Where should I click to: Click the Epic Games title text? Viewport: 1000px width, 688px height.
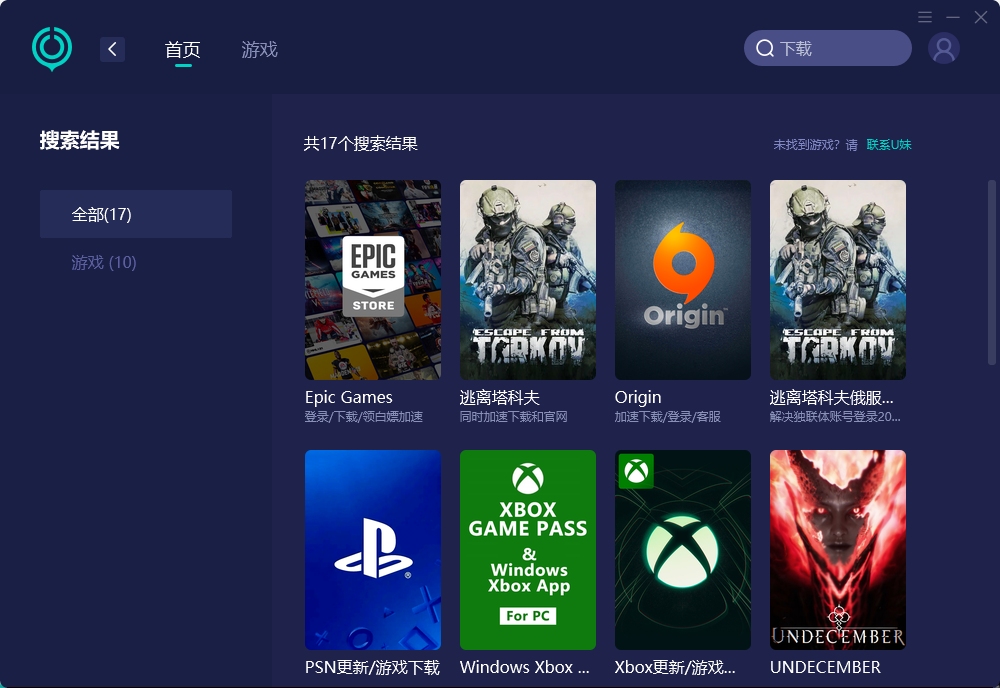(349, 397)
